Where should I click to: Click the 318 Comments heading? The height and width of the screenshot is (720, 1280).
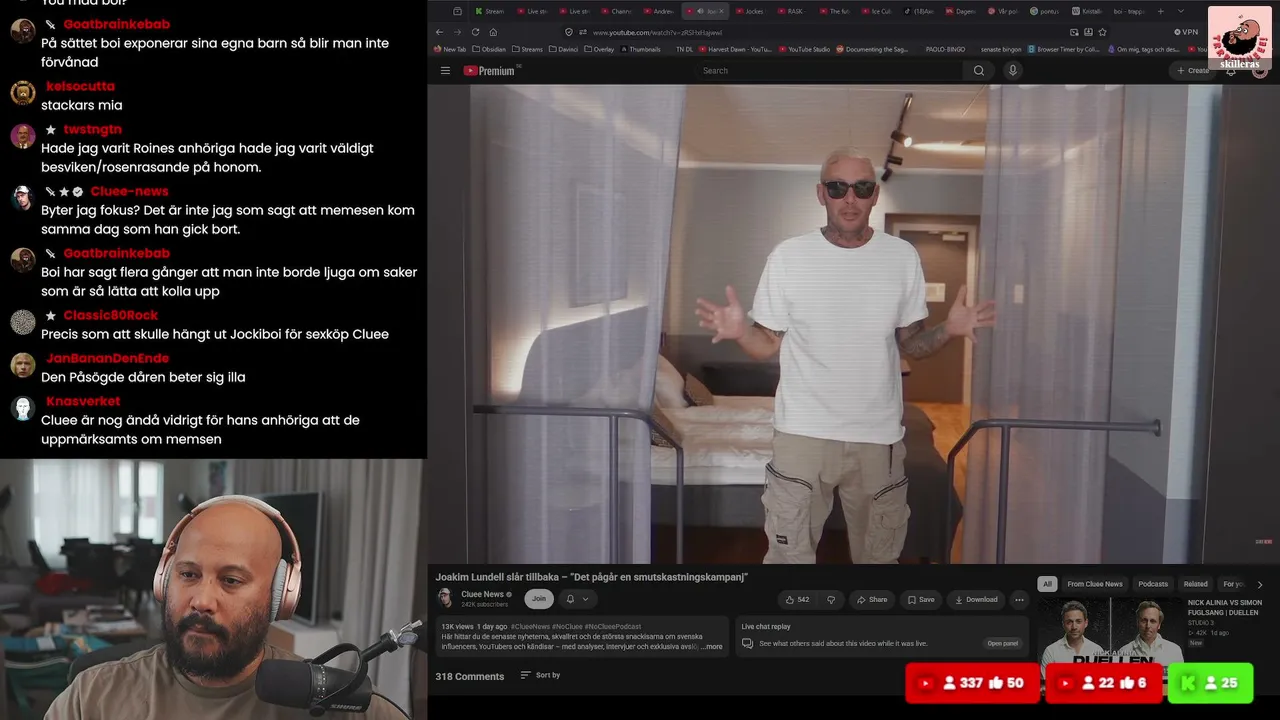[470, 677]
